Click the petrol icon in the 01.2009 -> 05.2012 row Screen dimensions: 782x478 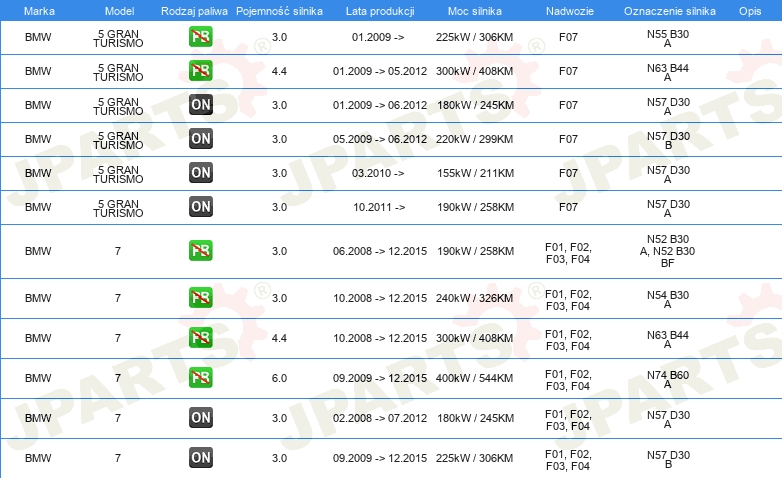(x=200, y=71)
